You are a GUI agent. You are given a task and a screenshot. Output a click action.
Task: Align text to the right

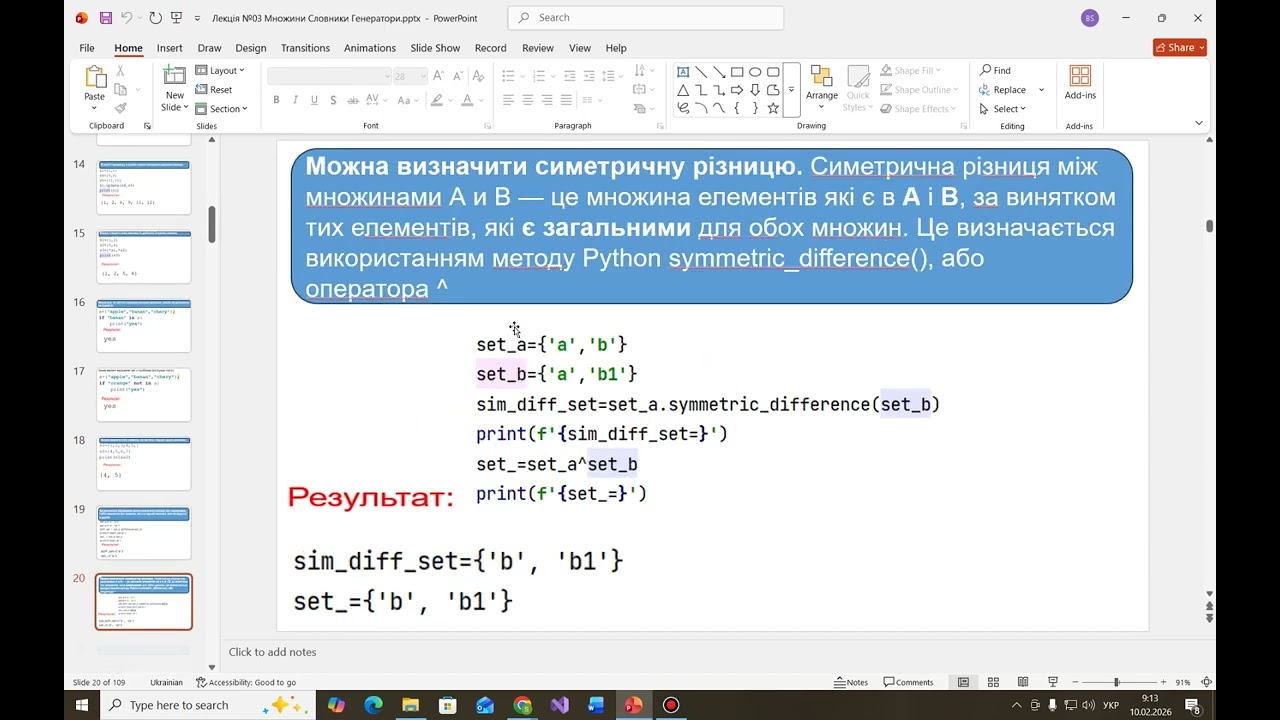pyautogui.click(x=547, y=100)
